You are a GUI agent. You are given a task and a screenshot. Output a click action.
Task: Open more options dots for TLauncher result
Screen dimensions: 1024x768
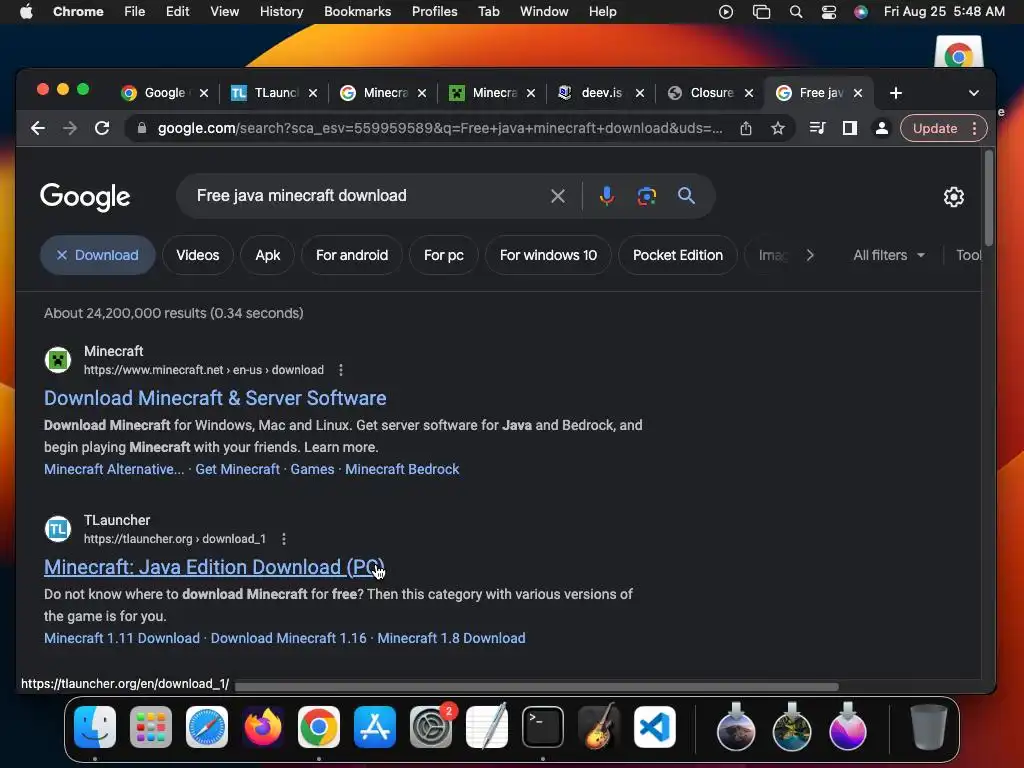(283, 539)
